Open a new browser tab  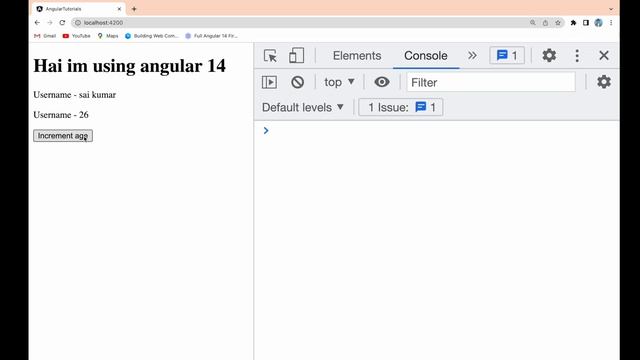tap(134, 9)
